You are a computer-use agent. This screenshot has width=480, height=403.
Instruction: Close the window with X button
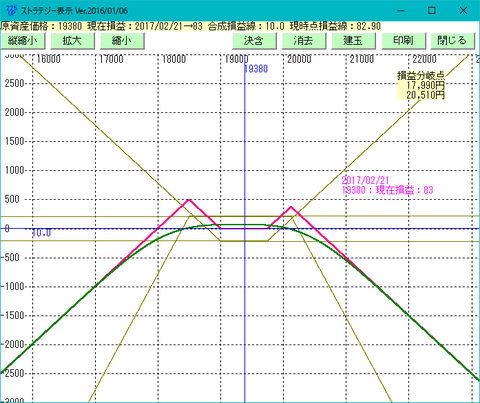click(463, 11)
